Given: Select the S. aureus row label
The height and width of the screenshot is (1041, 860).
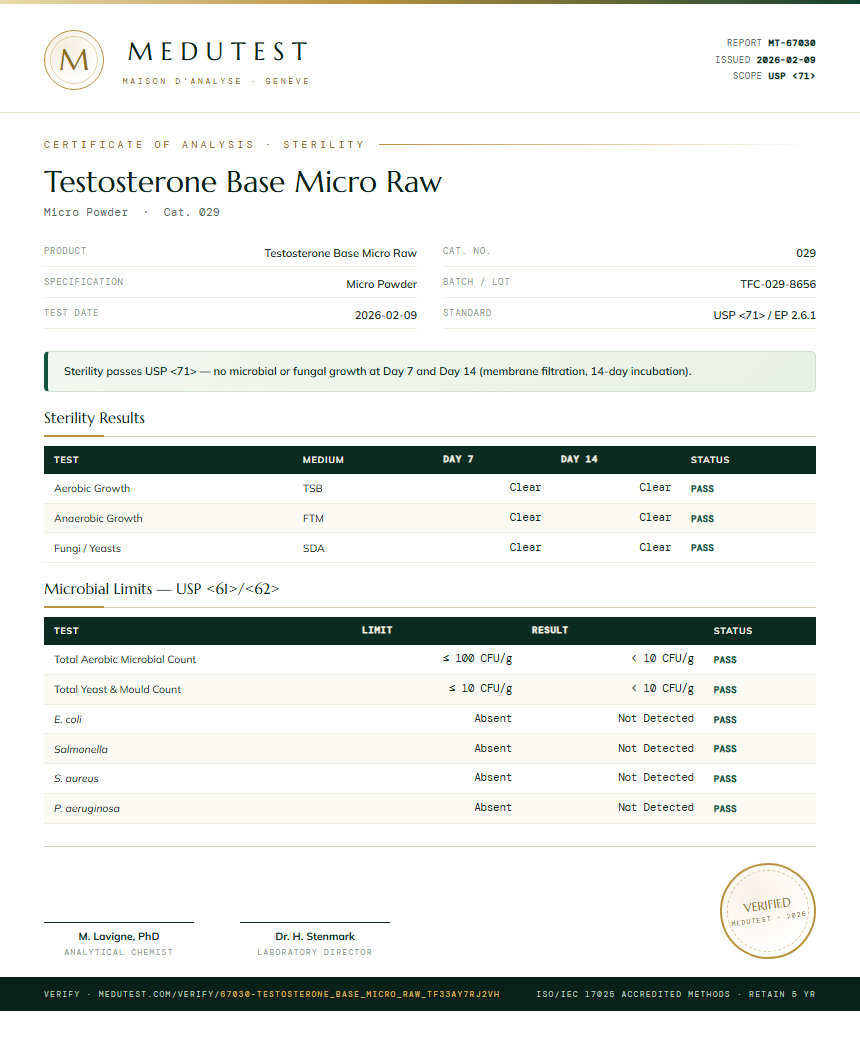Looking at the screenshot, I should click(x=76, y=778).
